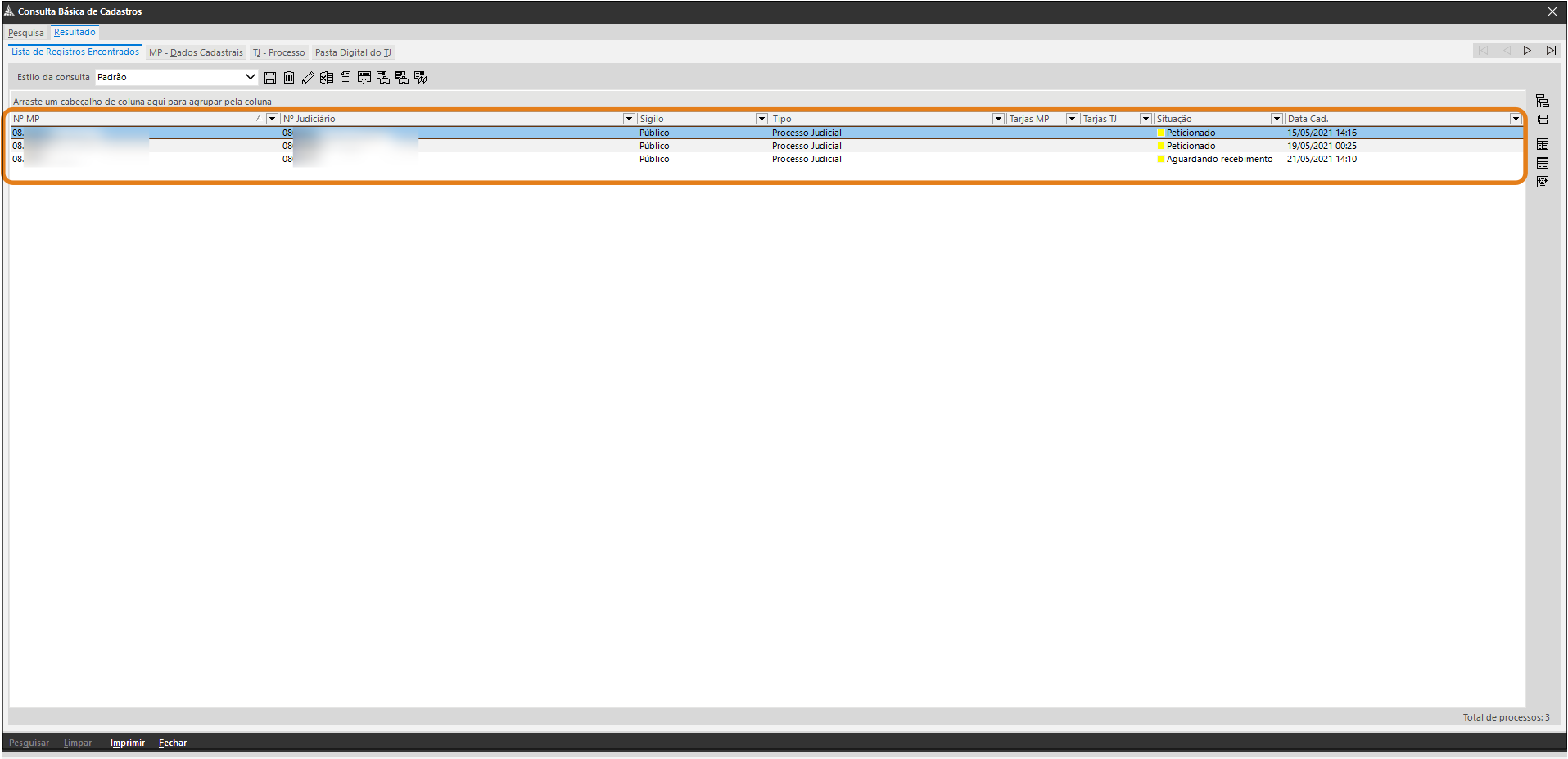Click the Limpar button in the bottom bar
Screen dimensions: 1568x759
point(78,743)
